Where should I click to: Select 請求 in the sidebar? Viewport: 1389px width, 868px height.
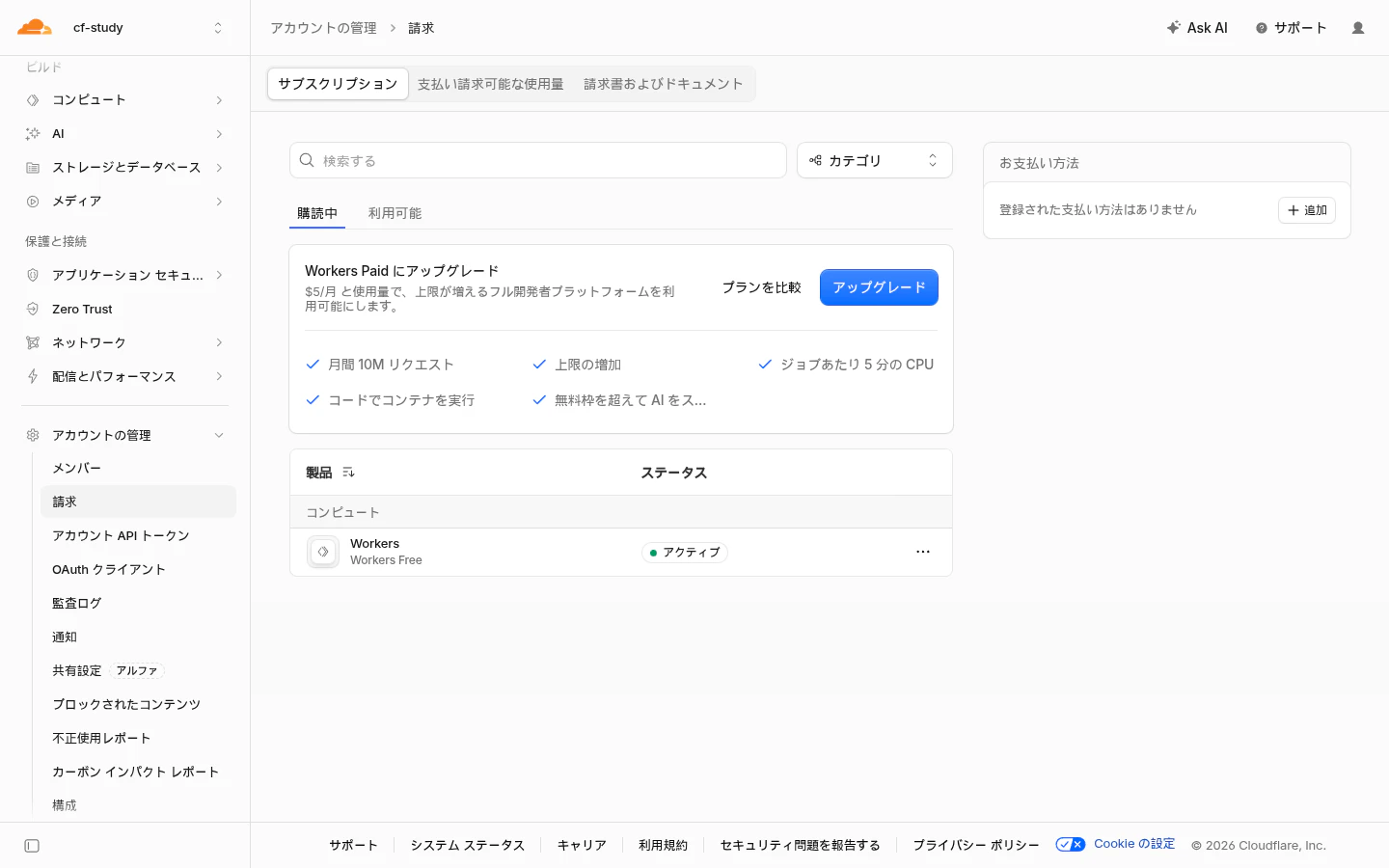click(x=138, y=502)
